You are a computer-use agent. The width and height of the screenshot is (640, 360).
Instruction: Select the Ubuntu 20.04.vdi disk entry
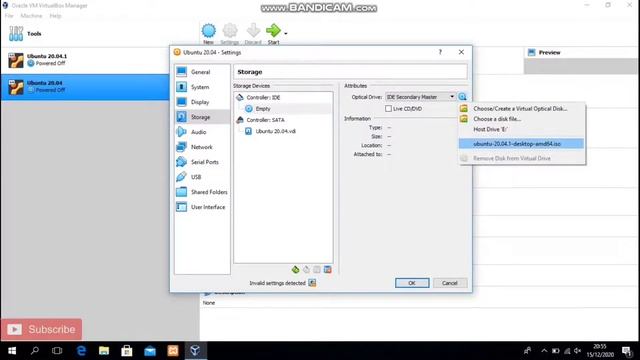[275, 131]
